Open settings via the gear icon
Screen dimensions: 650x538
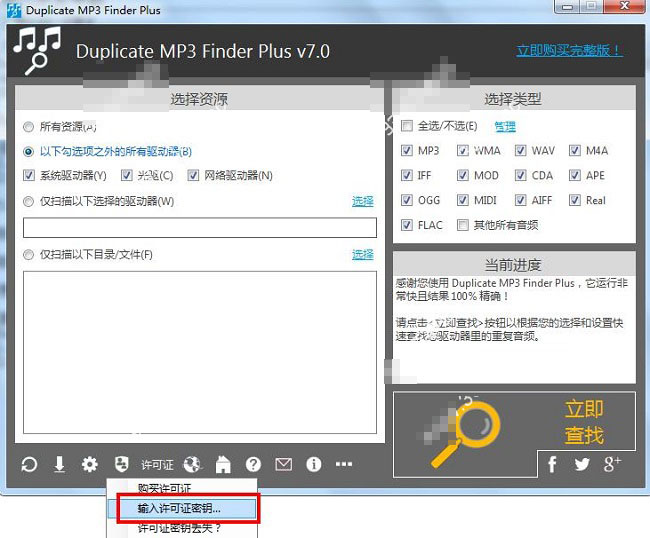(x=90, y=464)
